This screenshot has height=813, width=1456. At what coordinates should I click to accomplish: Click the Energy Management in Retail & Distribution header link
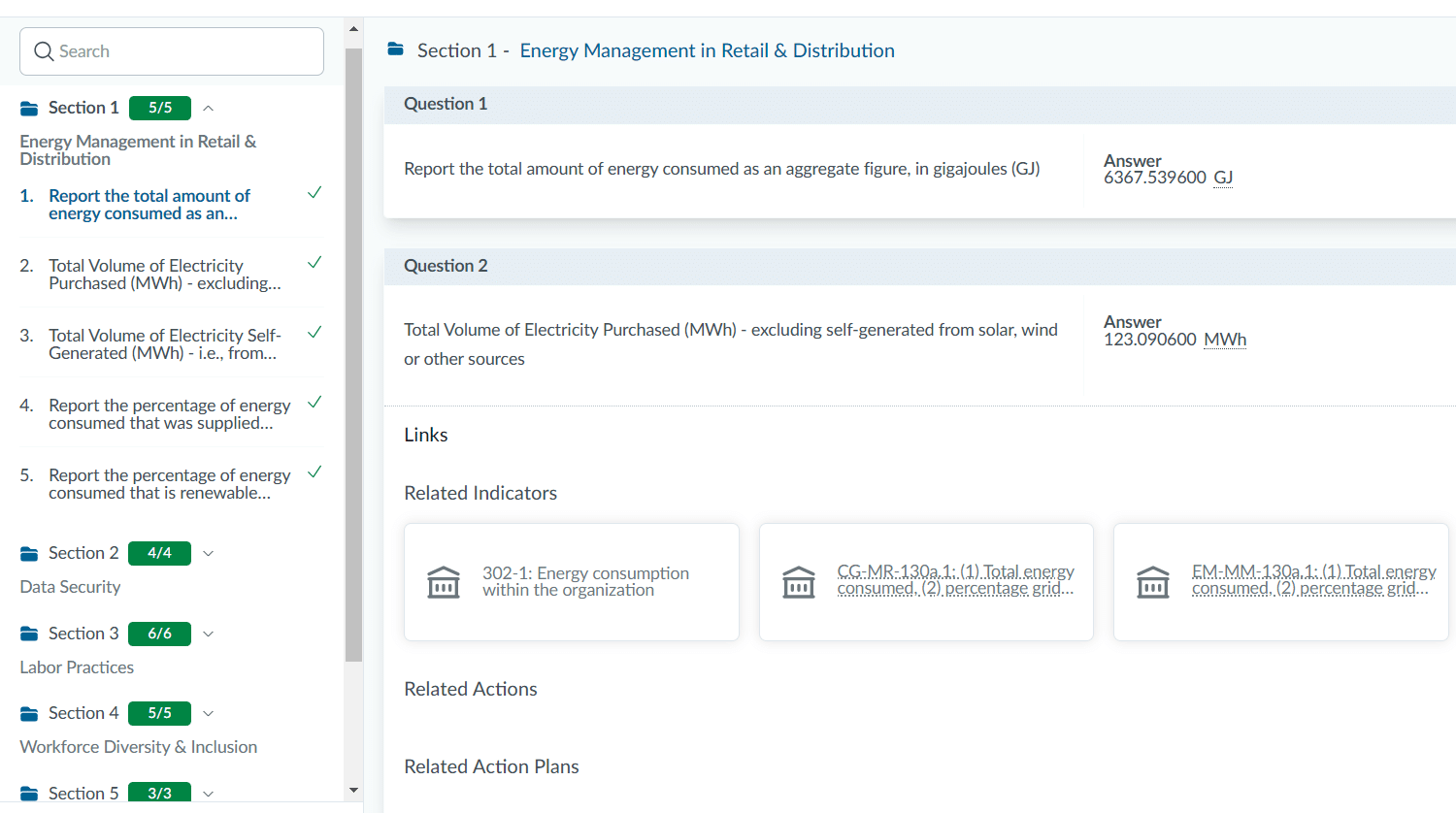point(707,50)
